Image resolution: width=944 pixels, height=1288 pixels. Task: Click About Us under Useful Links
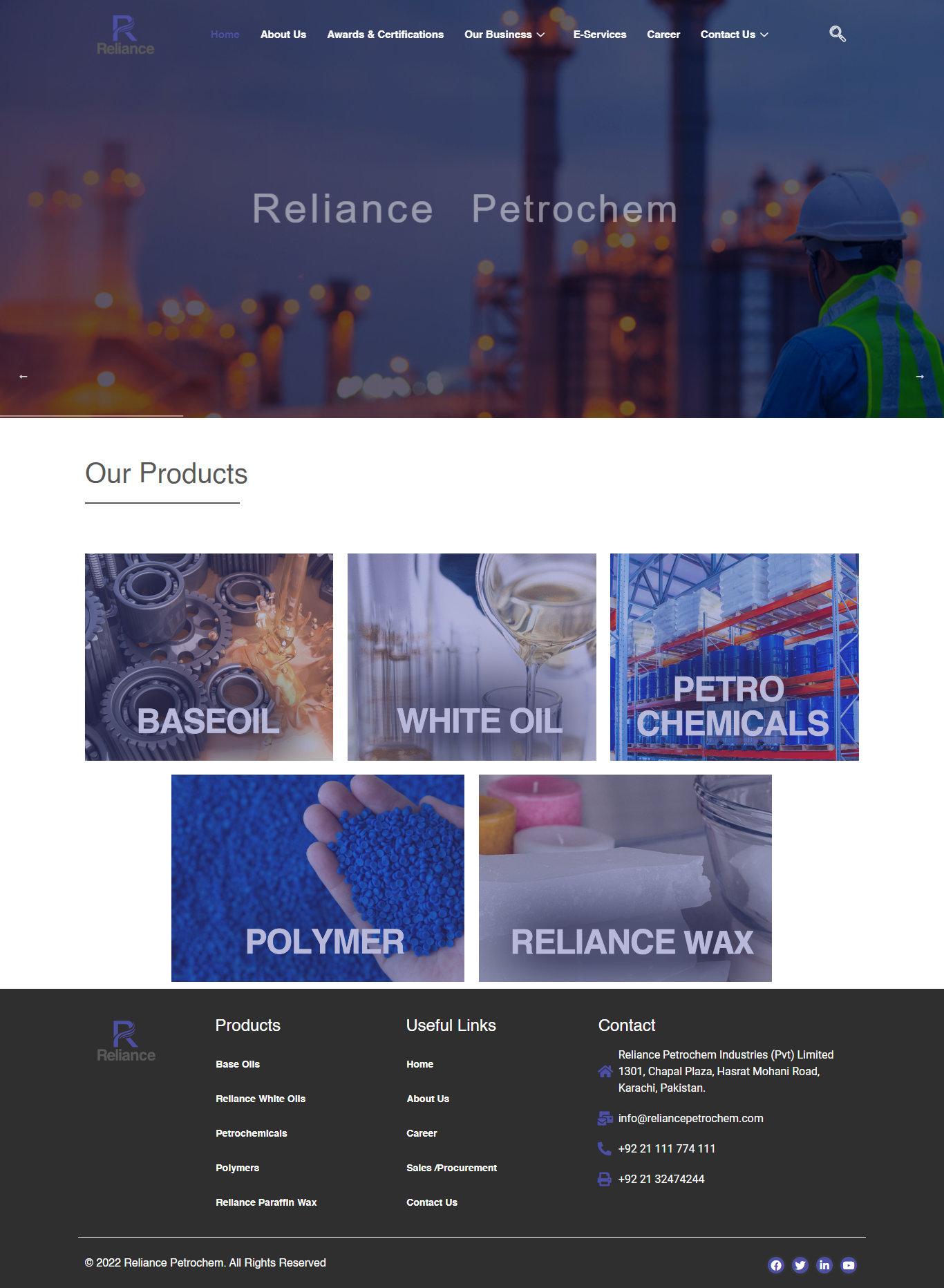428,1099
